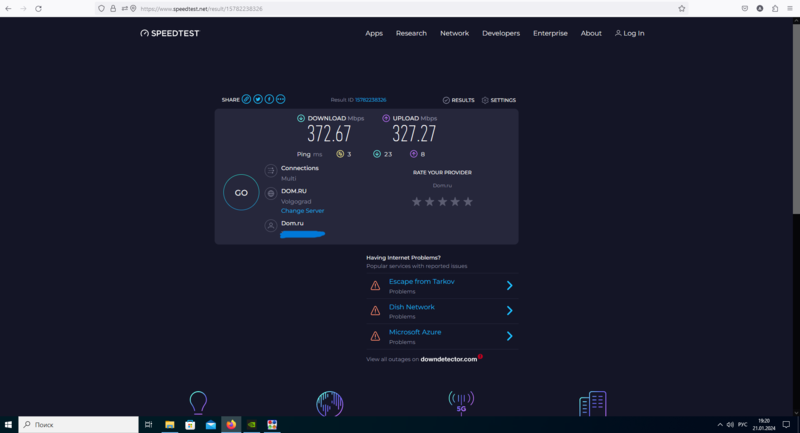Go to Speedtest home via logo
The height and width of the screenshot is (433, 800).
tap(170, 33)
